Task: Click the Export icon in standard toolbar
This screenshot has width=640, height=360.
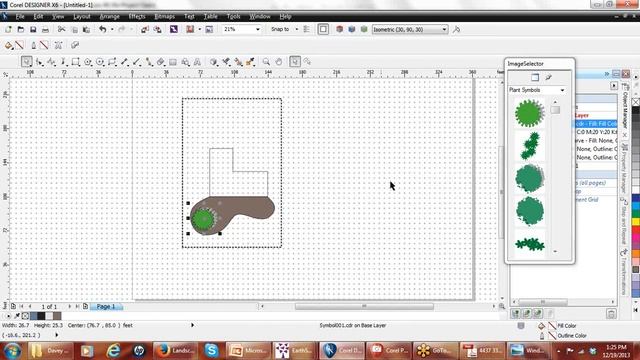Action: pyautogui.click(x=158, y=29)
